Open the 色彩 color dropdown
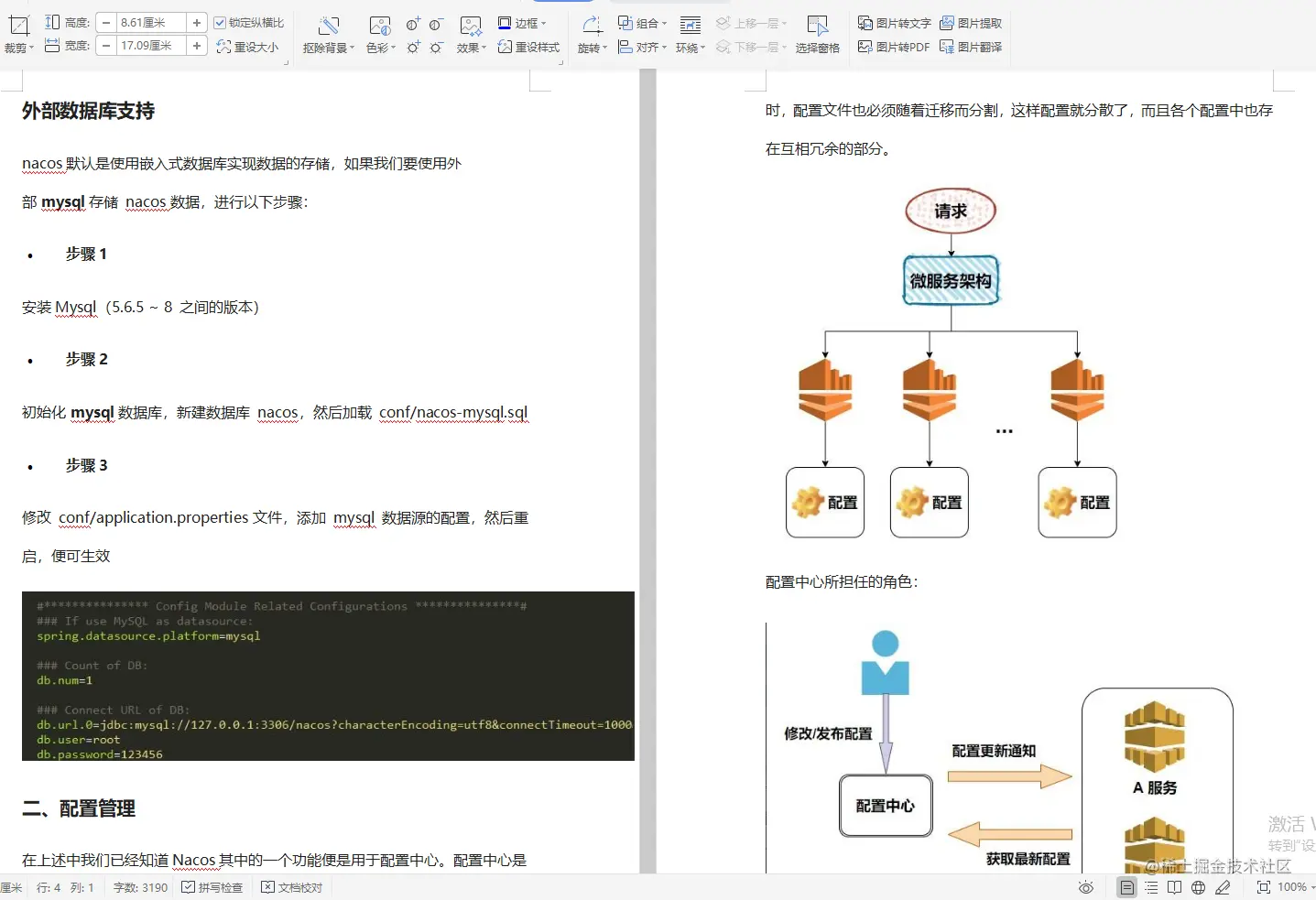1316x900 pixels. [379, 47]
